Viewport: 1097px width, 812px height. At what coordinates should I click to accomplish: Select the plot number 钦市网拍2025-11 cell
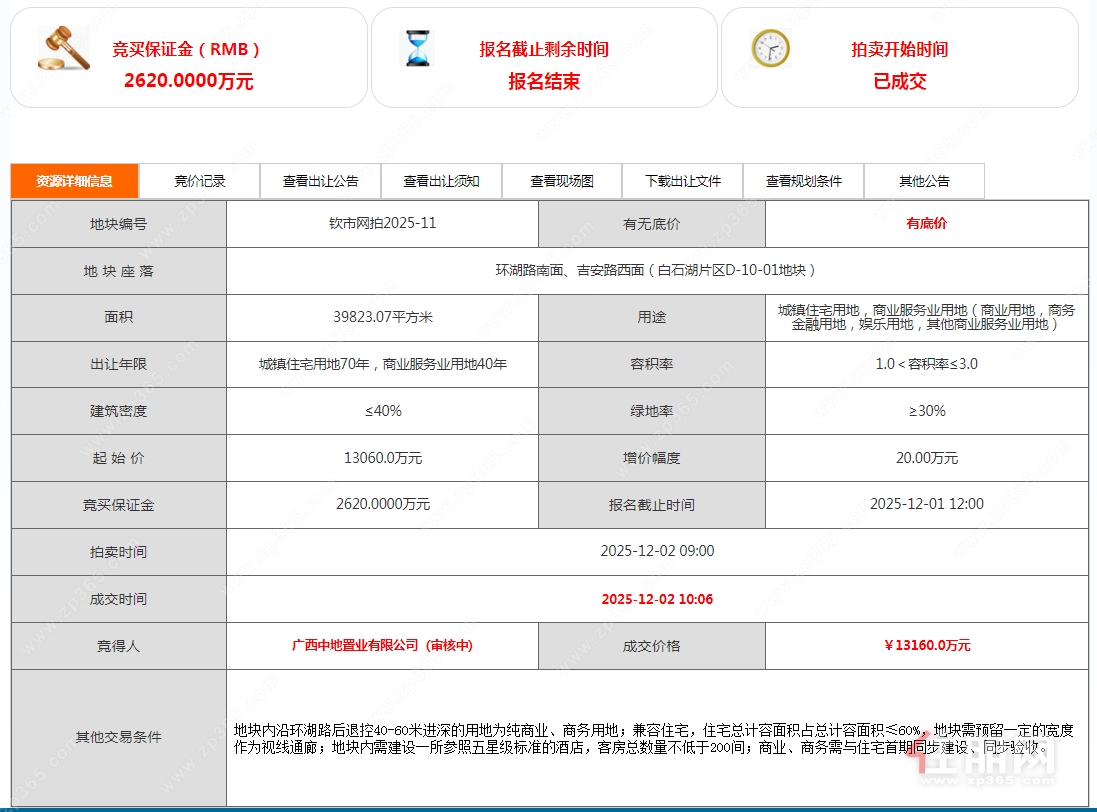(x=382, y=224)
